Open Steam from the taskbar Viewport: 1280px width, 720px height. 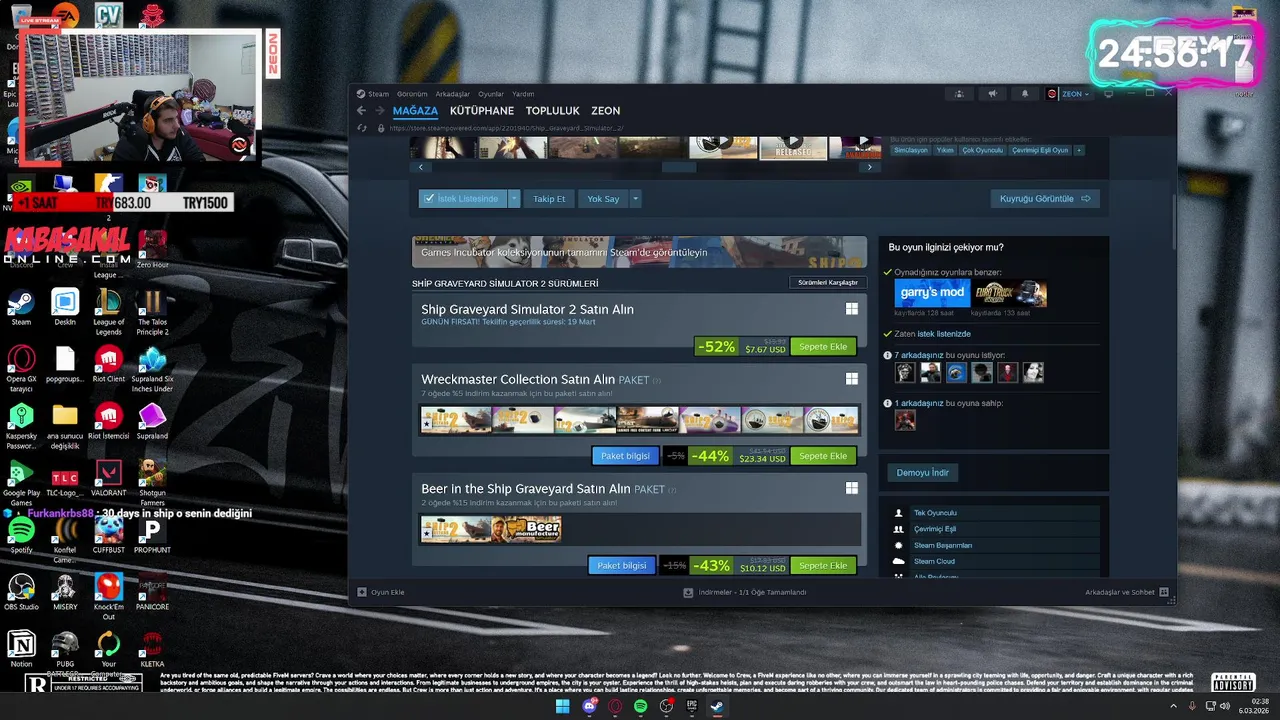tap(718, 706)
